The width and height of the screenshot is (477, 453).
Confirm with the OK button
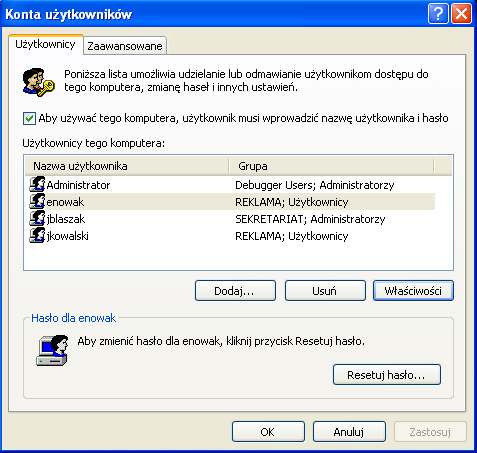268,432
